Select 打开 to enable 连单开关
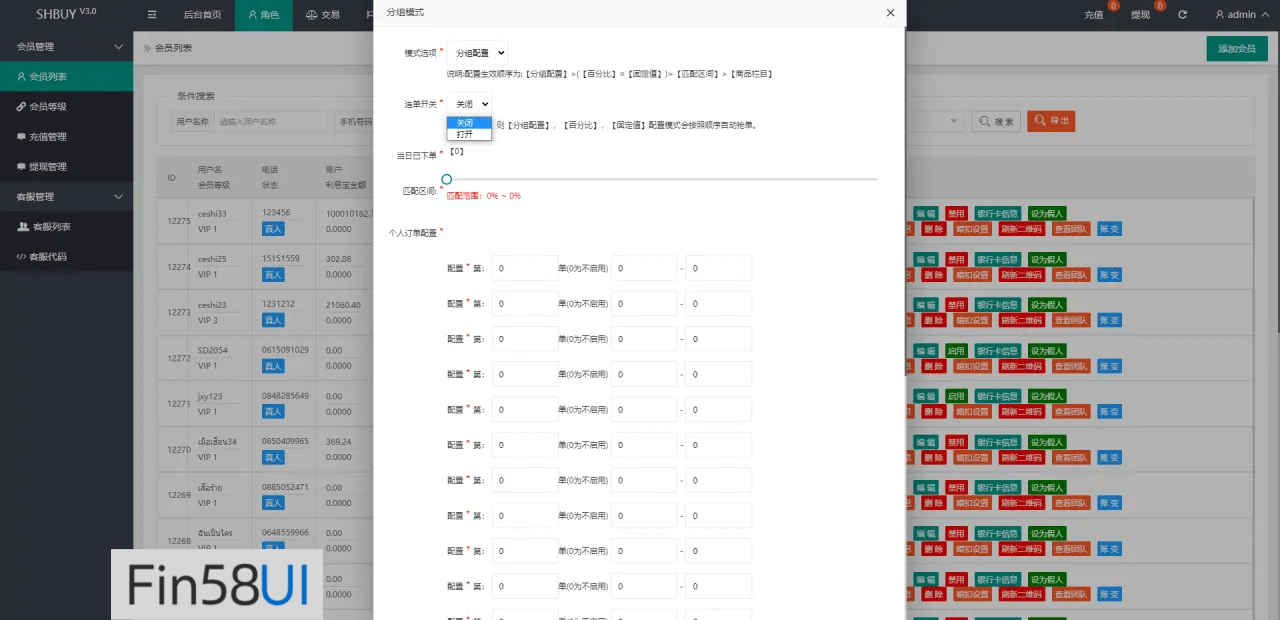 click(465, 132)
